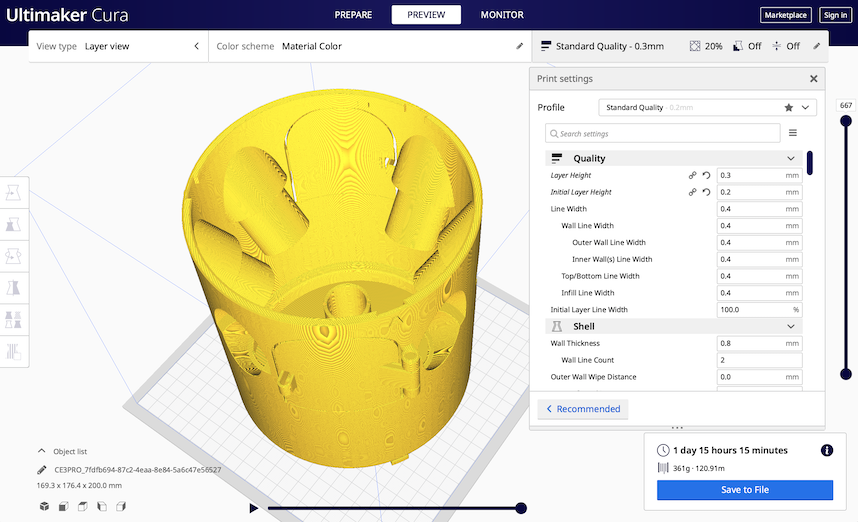This screenshot has height=522, width=858.
Task: Click link icon next to Initial Layer Height
Action: [692, 192]
